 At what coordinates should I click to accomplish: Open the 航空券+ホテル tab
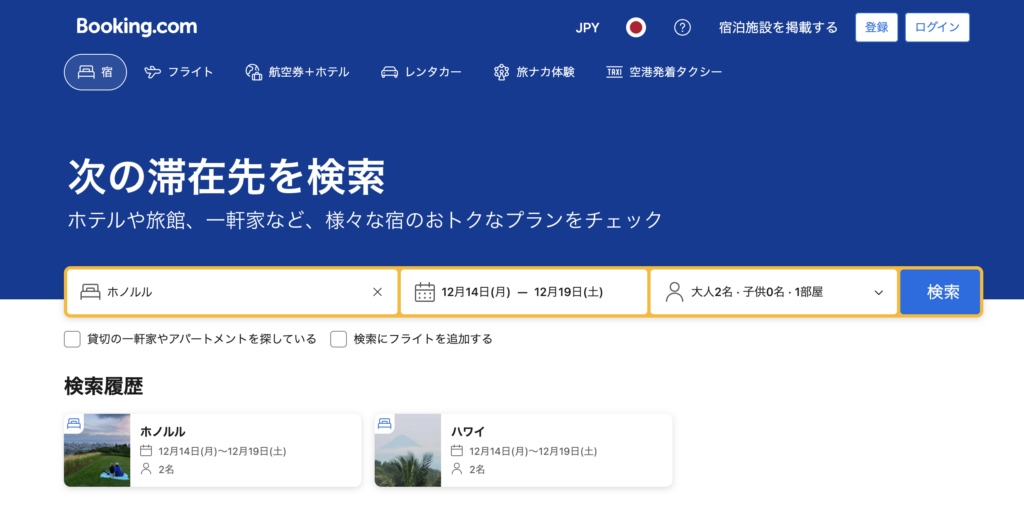click(297, 72)
